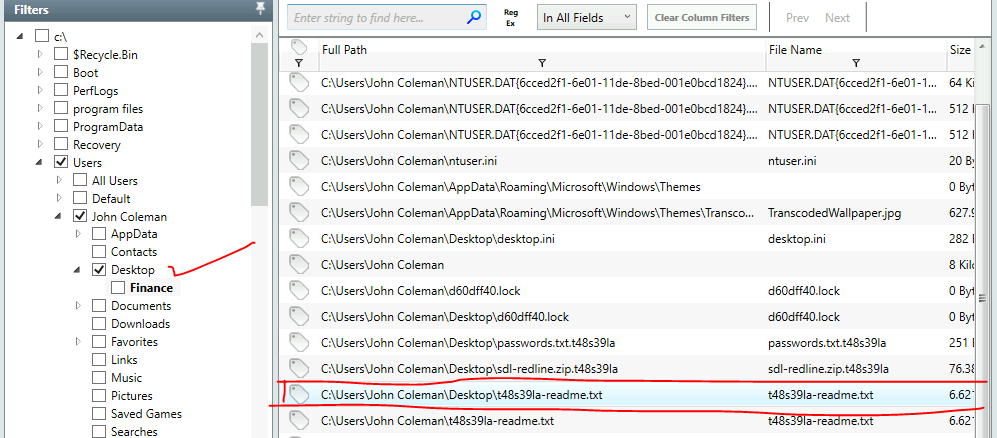This screenshot has width=997, height=438.
Task: Click tag icon for desktop.ini row
Action: click(x=298, y=238)
